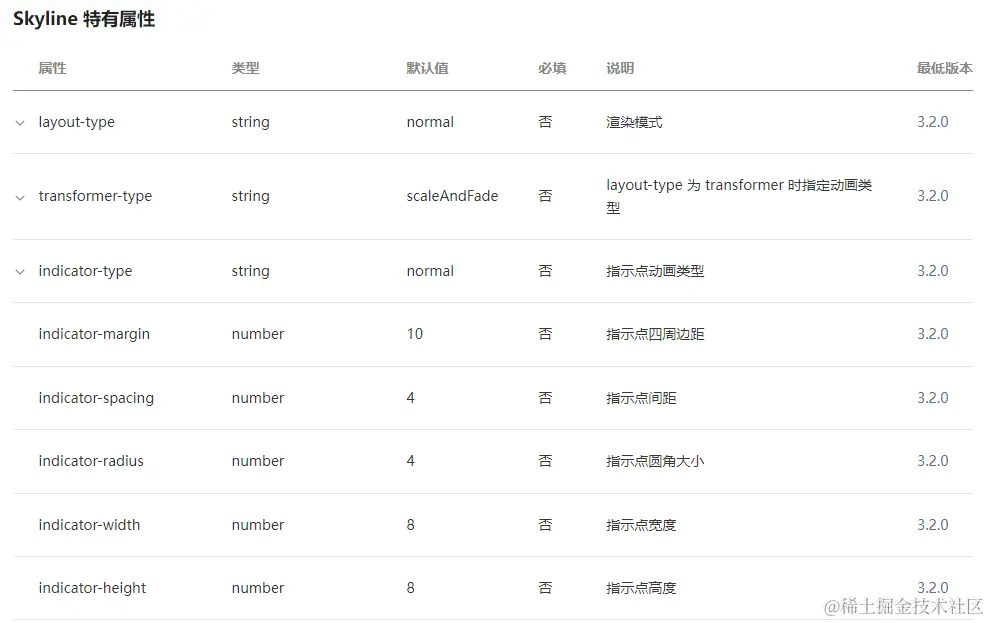Click the 最低版本 column header
Image resolution: width=990 pixels, height=623 pixels.
945,68
